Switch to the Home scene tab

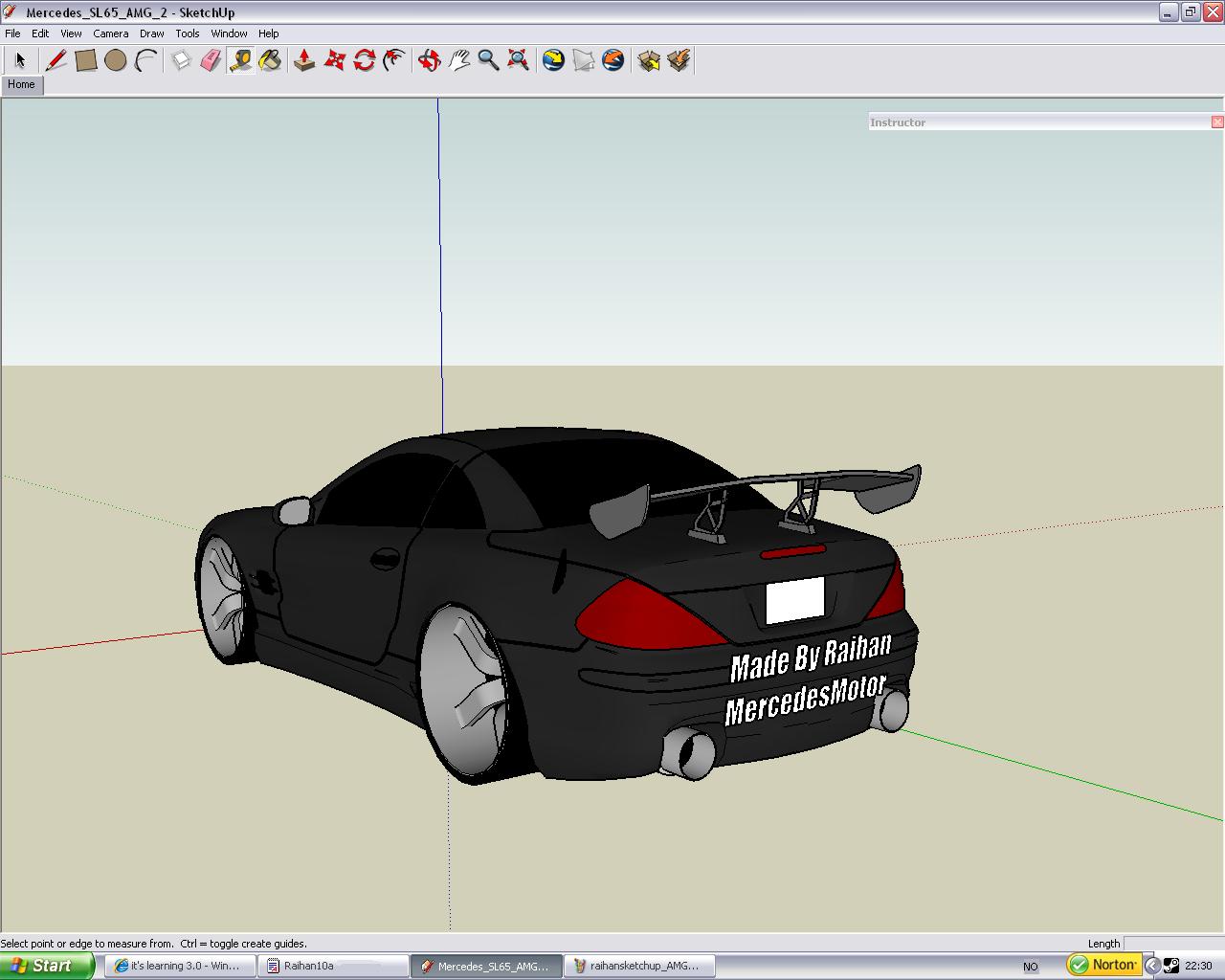[21, 84]
